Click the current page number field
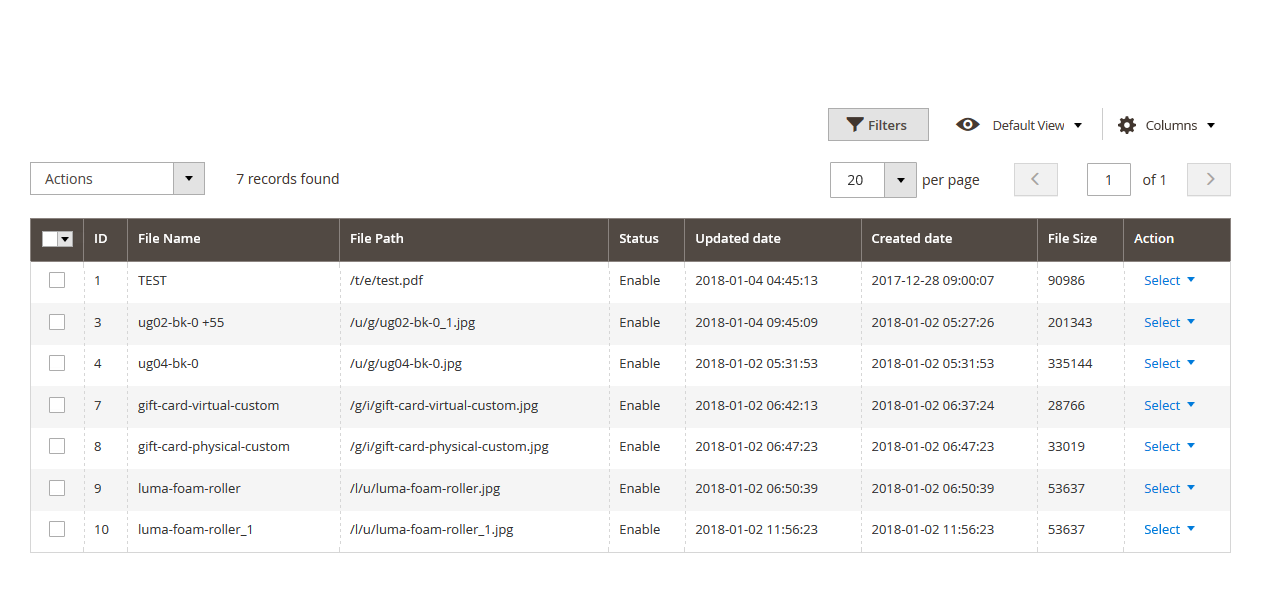1261x608 pixels. click(x=1108, y=180)
